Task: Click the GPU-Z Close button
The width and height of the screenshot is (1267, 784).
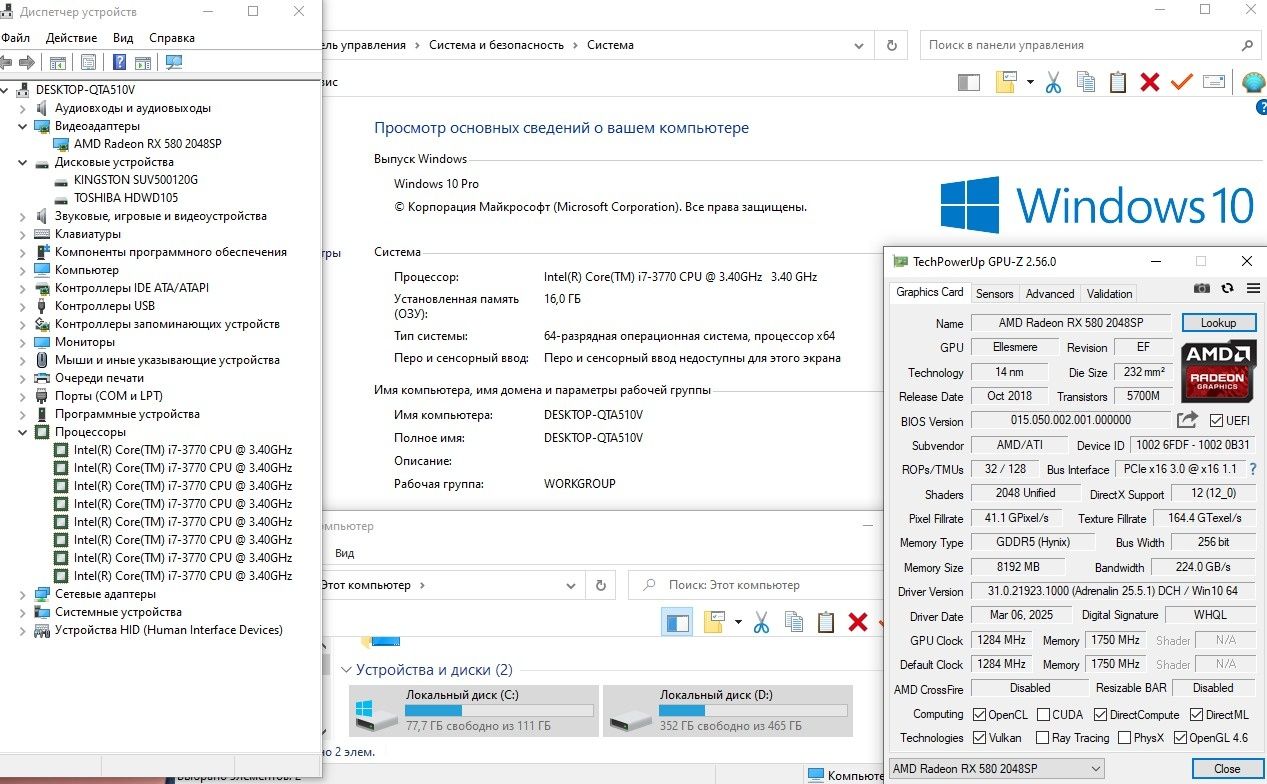Action: 1227,768
